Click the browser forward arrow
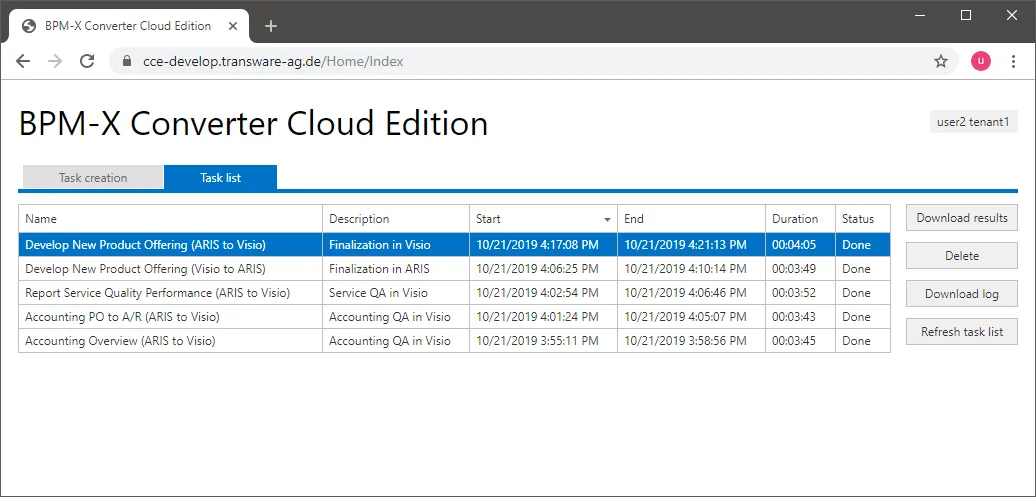Screen dimensions: 1036x497 point(55,61)
